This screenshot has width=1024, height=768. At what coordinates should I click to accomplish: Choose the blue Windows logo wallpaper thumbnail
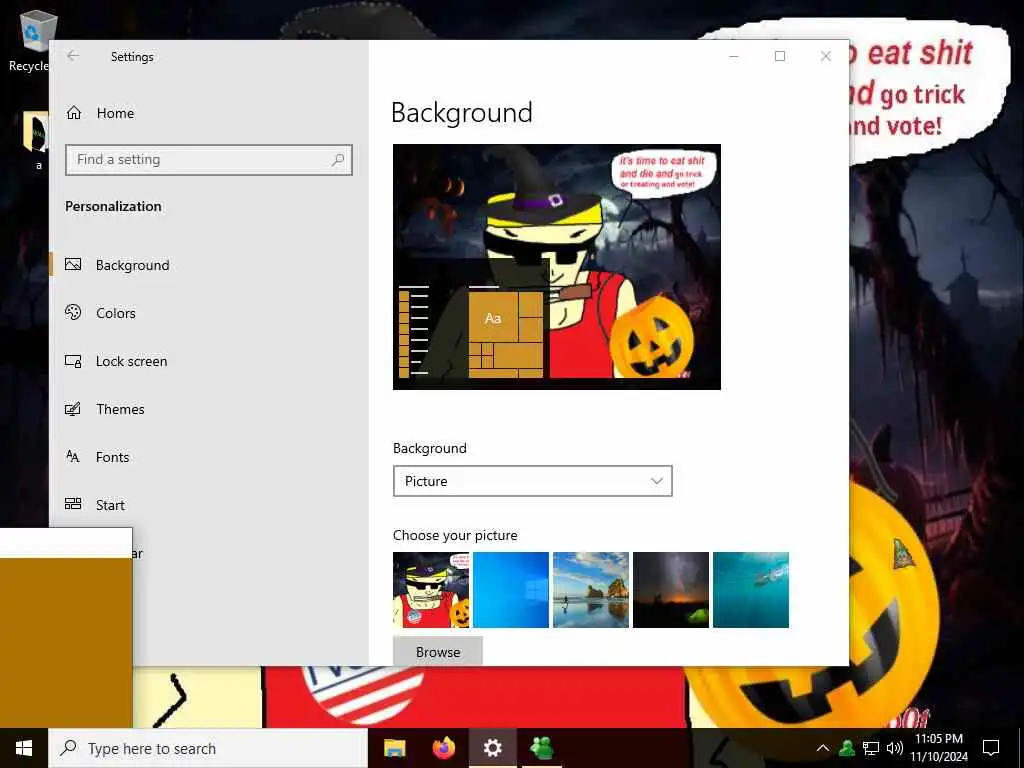tap(511, 590)
